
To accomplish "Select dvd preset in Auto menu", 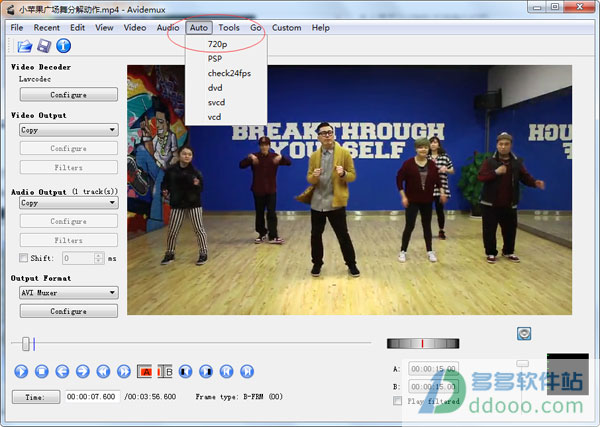I will tap(226, 88).
